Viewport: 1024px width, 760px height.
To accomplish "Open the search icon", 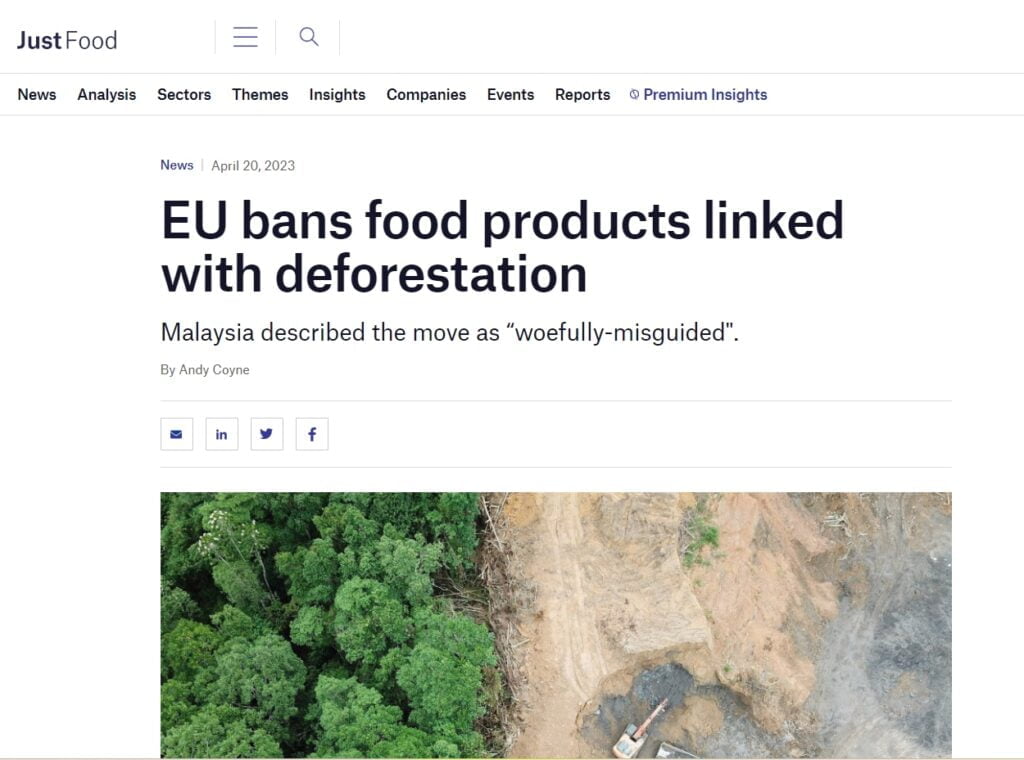I will [308, 36].
